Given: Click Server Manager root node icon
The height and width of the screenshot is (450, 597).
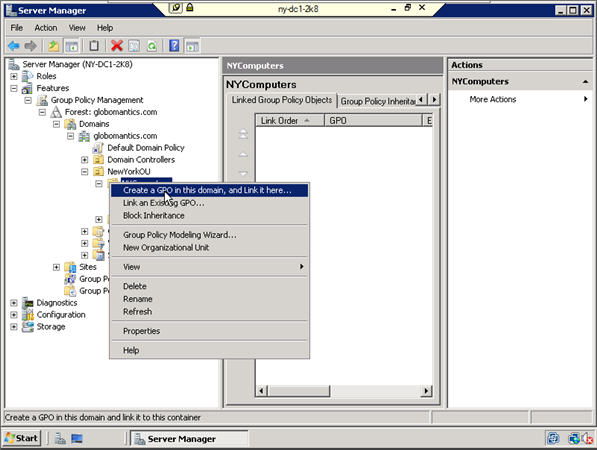Looking at the screenshot, I should (14, 64).
